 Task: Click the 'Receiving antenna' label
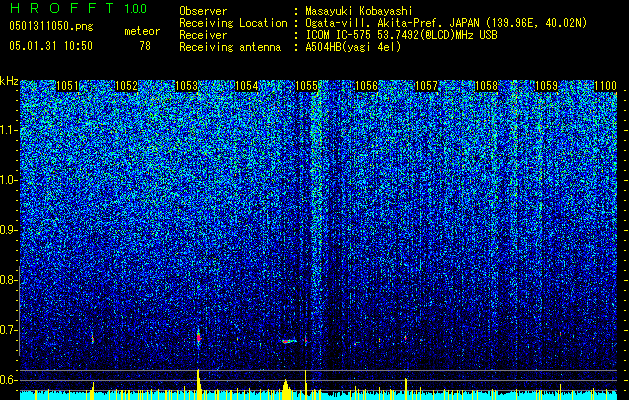tap(230, 47)
